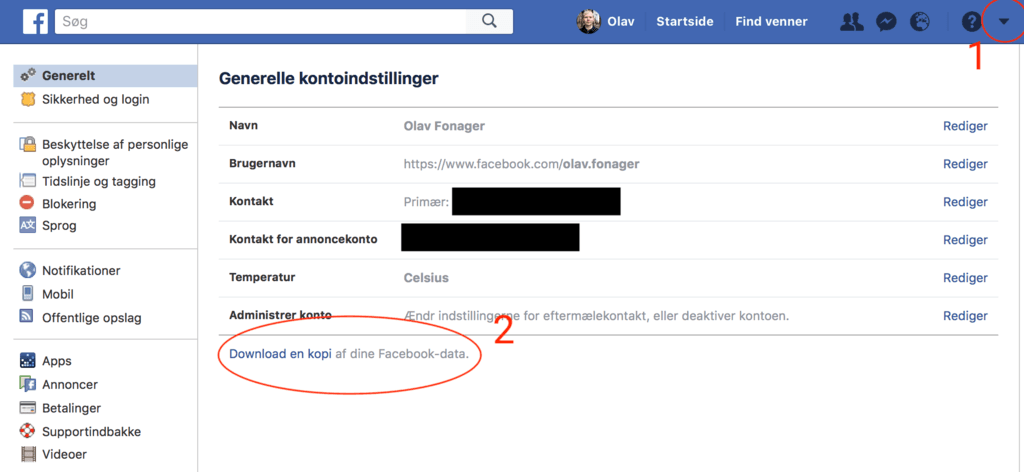Click the facebook.com/olav.fonager username URL
Image resolution: width=1024 pixels, height=472 pixels.
[x=521, y=164]
